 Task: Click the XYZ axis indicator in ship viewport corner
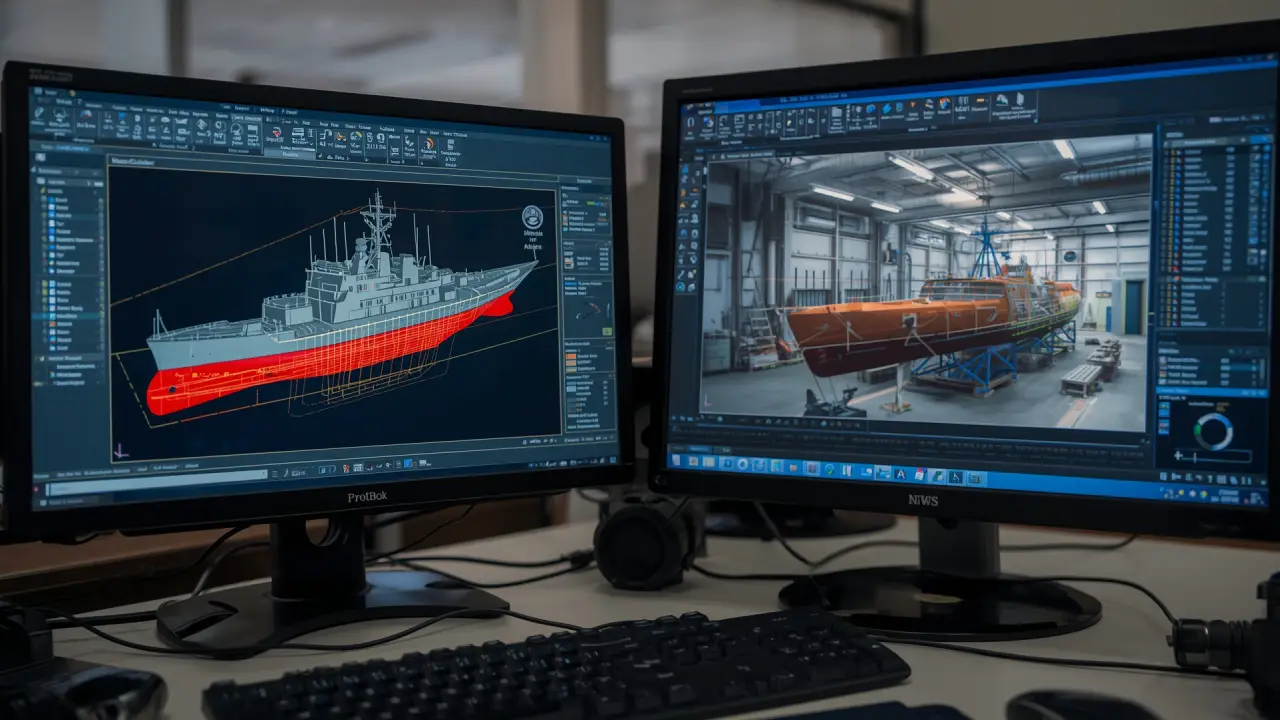(x=121, y=449)
